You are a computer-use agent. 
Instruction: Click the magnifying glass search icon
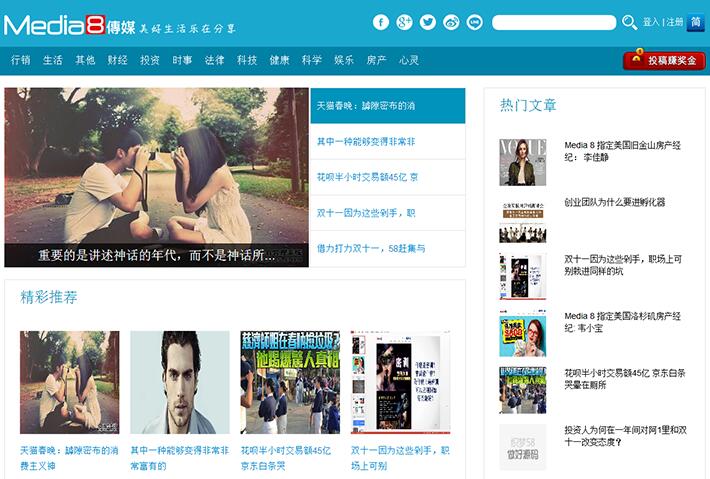(629, 22)
